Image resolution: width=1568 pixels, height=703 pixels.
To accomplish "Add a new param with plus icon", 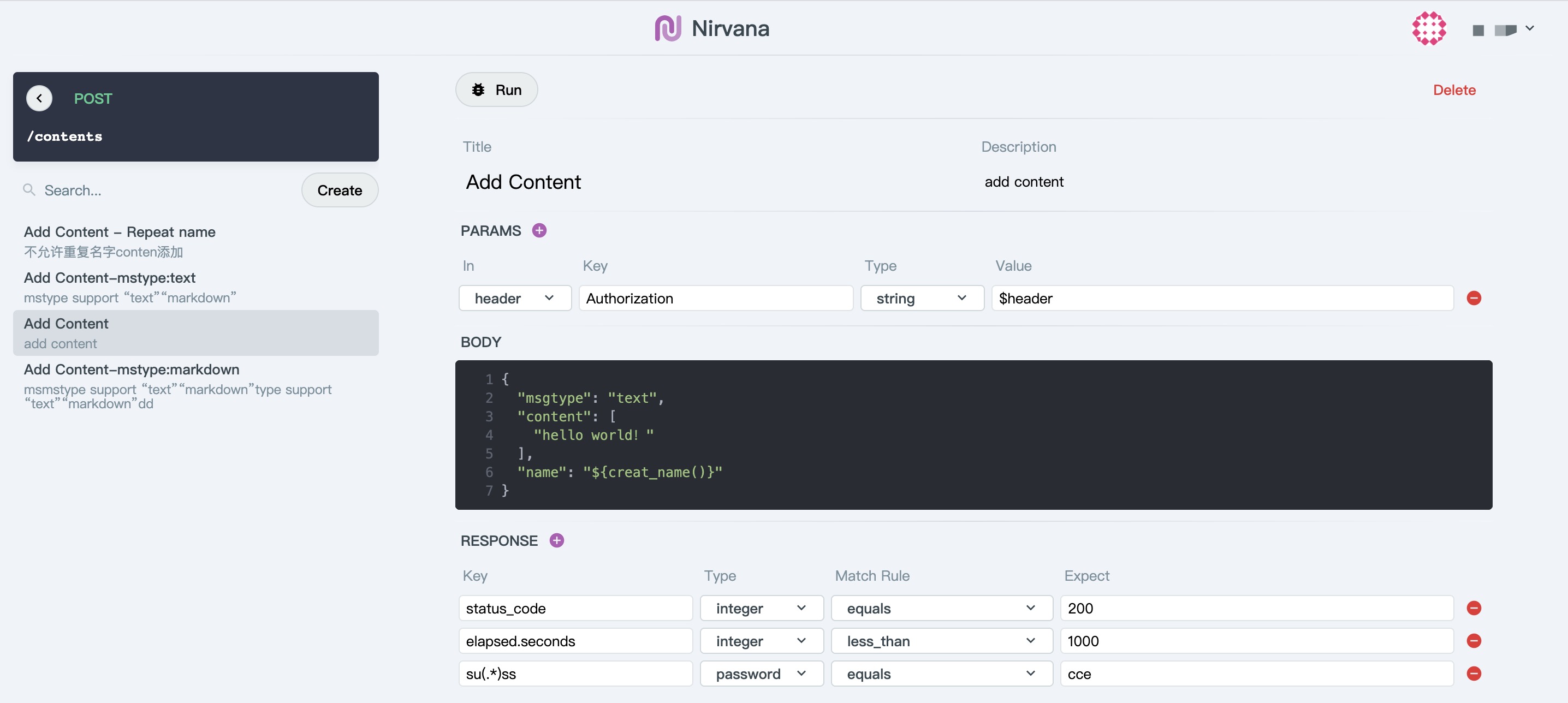I will click(539, 231).
